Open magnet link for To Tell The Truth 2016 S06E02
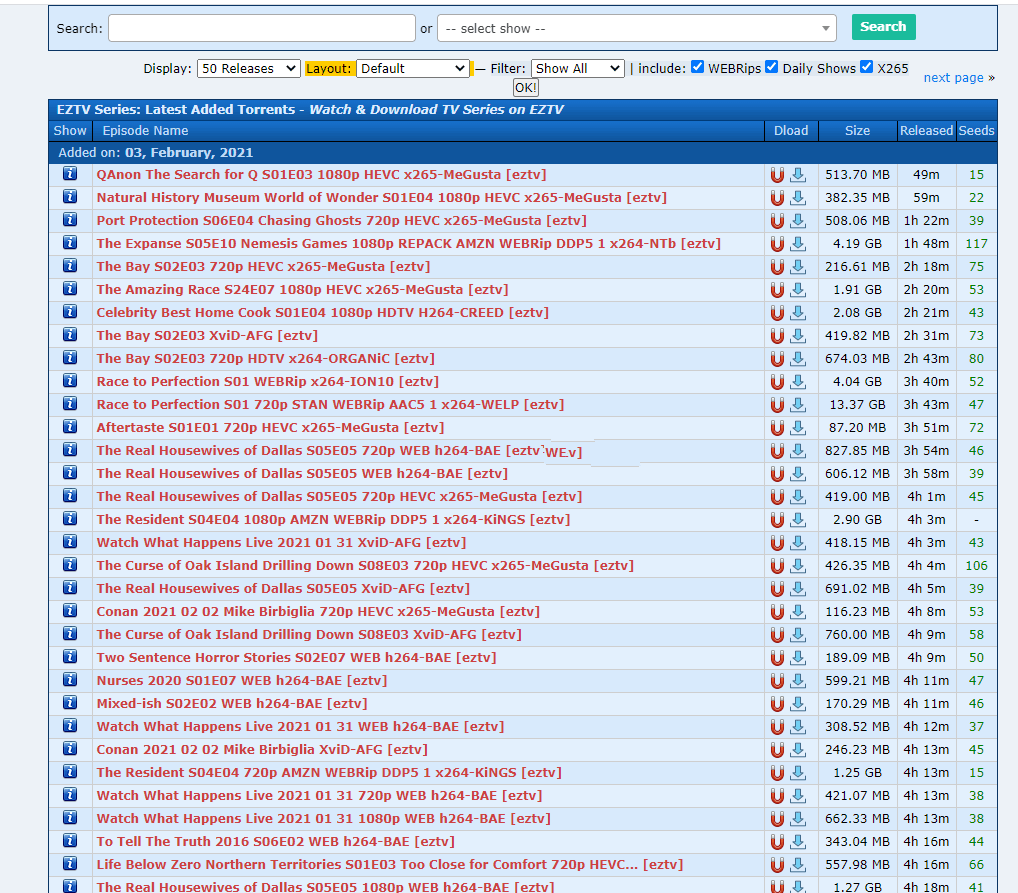 [x=777, y=842]
